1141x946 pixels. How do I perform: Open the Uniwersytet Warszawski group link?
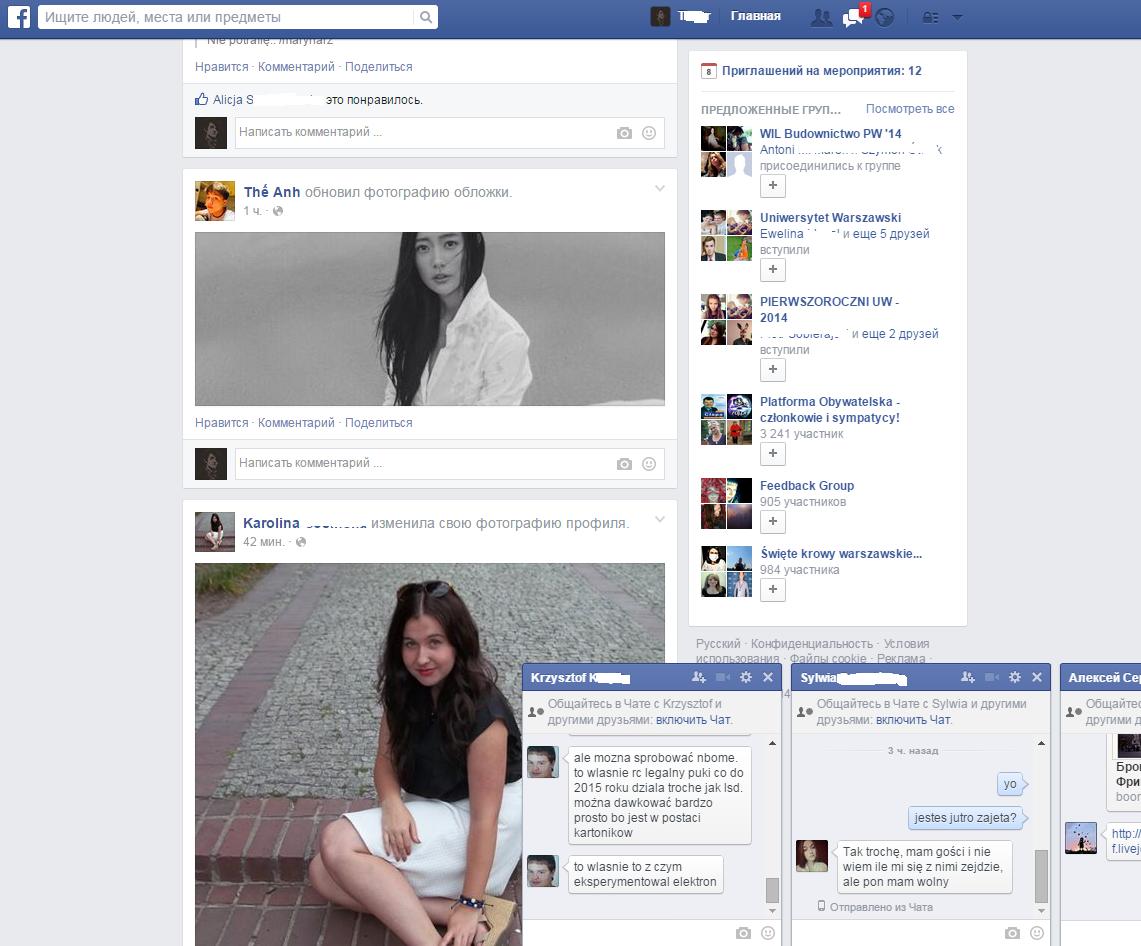(830, 218)
